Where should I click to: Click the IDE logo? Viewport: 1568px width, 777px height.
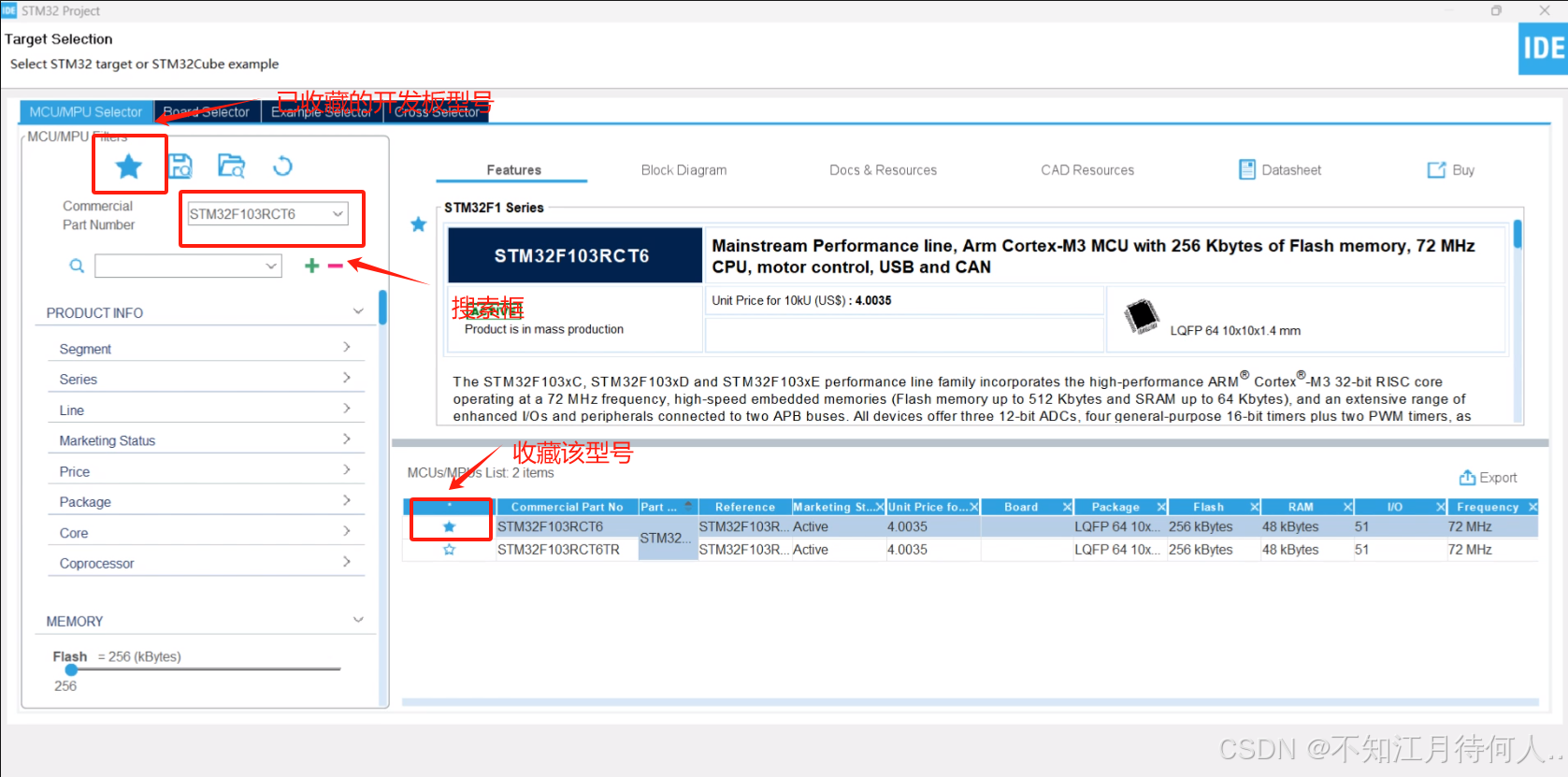coord(1543,49)
